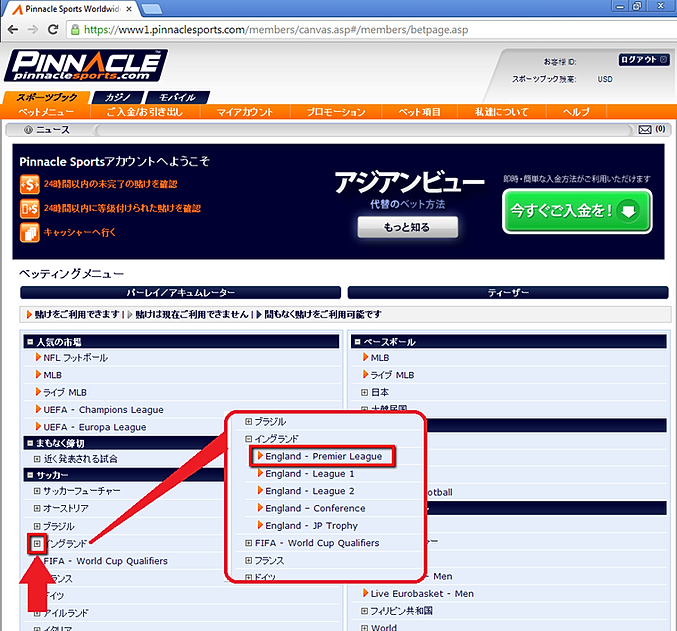Click the browser address bar URL
677x631 pixels.
276,30
